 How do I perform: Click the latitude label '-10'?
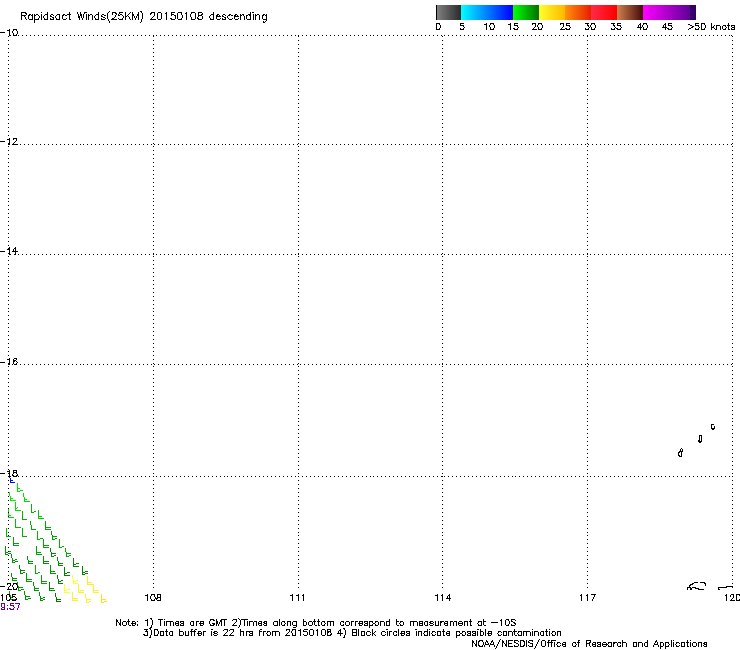click(x=9, y=32)
